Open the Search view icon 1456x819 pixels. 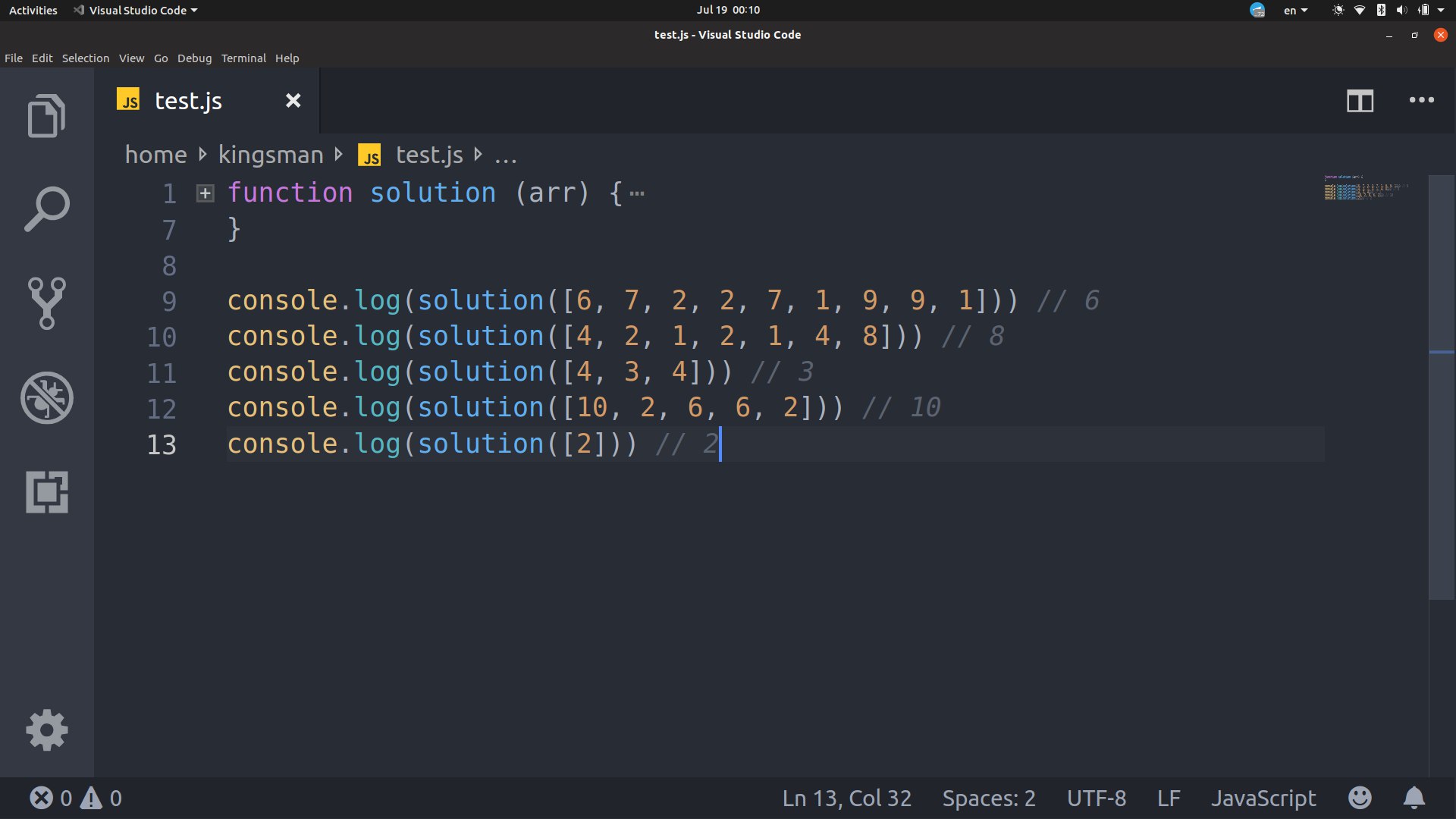coord(46,209)
